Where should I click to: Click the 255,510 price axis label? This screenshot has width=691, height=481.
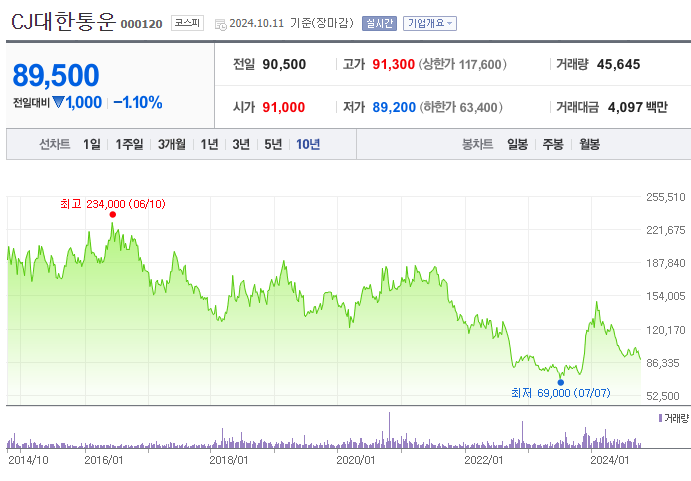click(x=666, y=197)
